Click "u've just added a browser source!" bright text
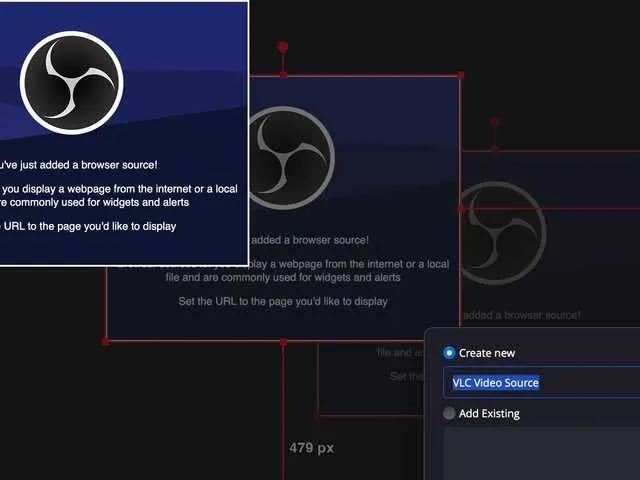640x480 pixels. tap(78, 165)
